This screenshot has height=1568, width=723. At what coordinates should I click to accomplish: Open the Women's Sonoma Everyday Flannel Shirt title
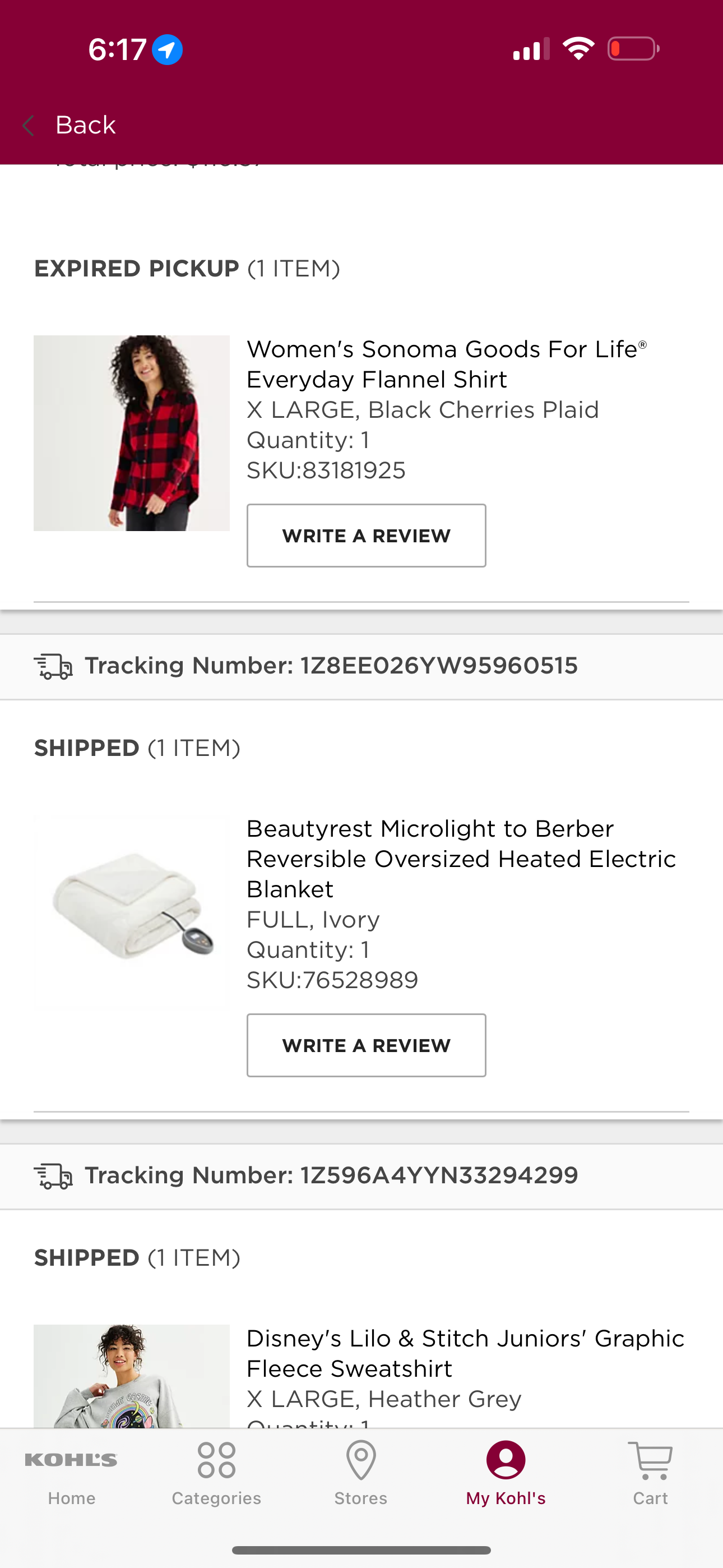click(x=447, y=364)
